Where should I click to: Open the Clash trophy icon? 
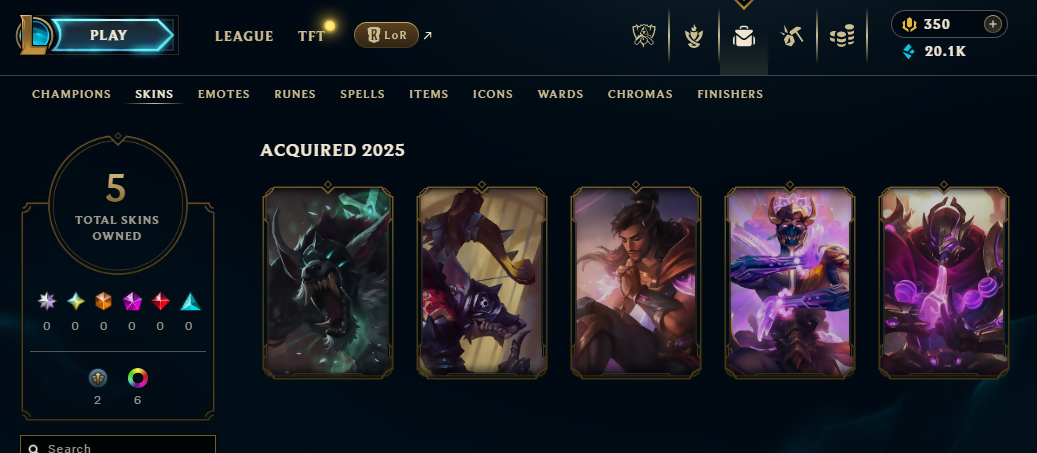click(x=643, y=36)
